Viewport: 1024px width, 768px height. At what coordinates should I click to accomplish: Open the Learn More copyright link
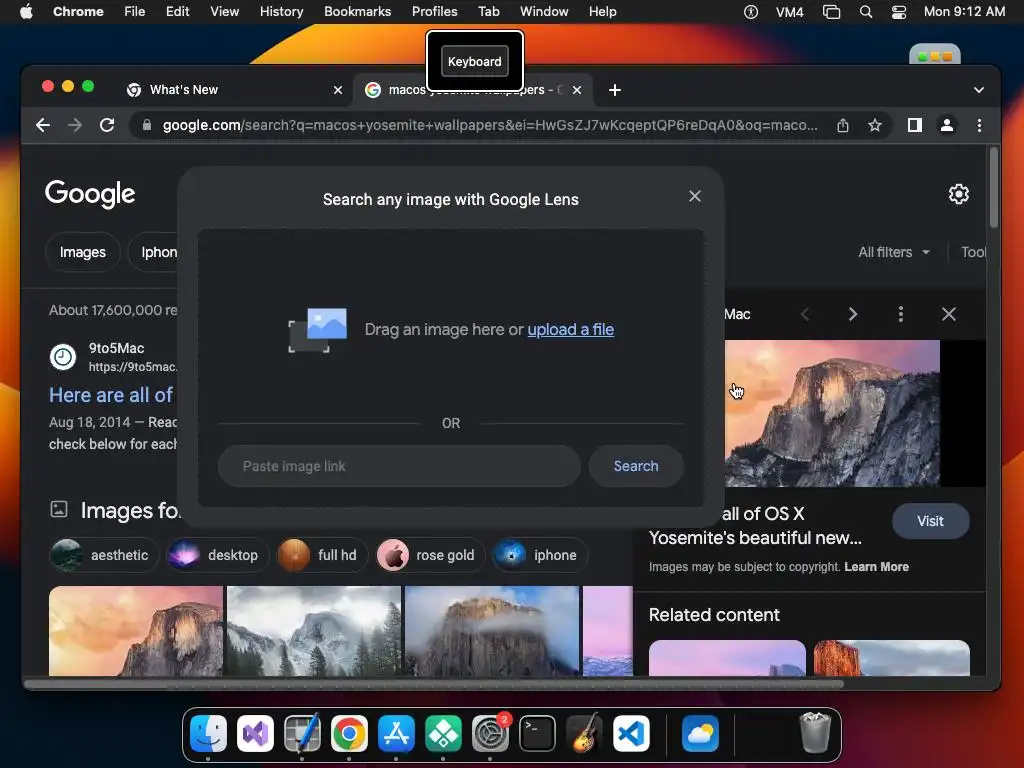(876, 567)
